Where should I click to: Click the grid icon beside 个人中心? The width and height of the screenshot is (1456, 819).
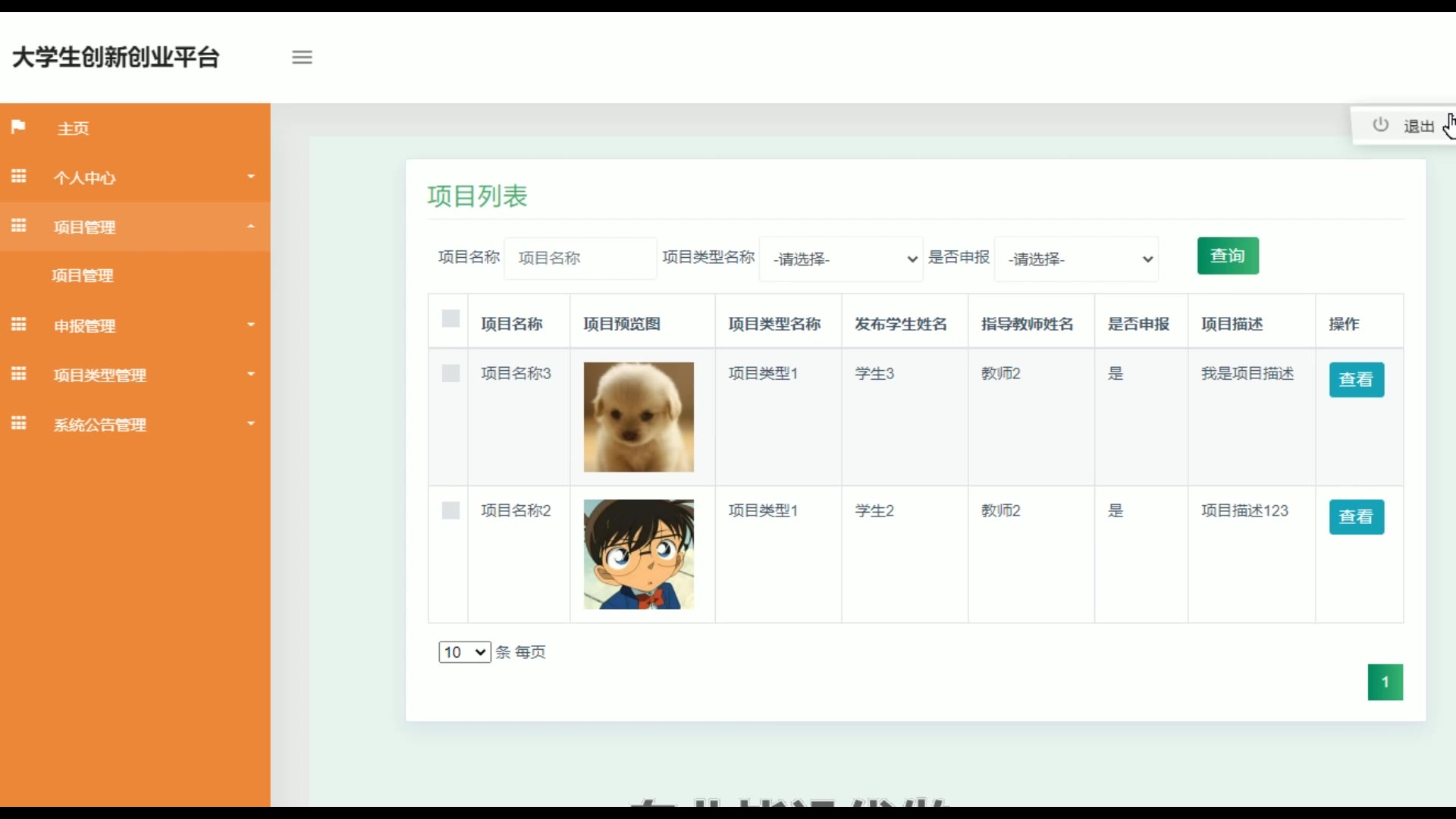(19, 177)
